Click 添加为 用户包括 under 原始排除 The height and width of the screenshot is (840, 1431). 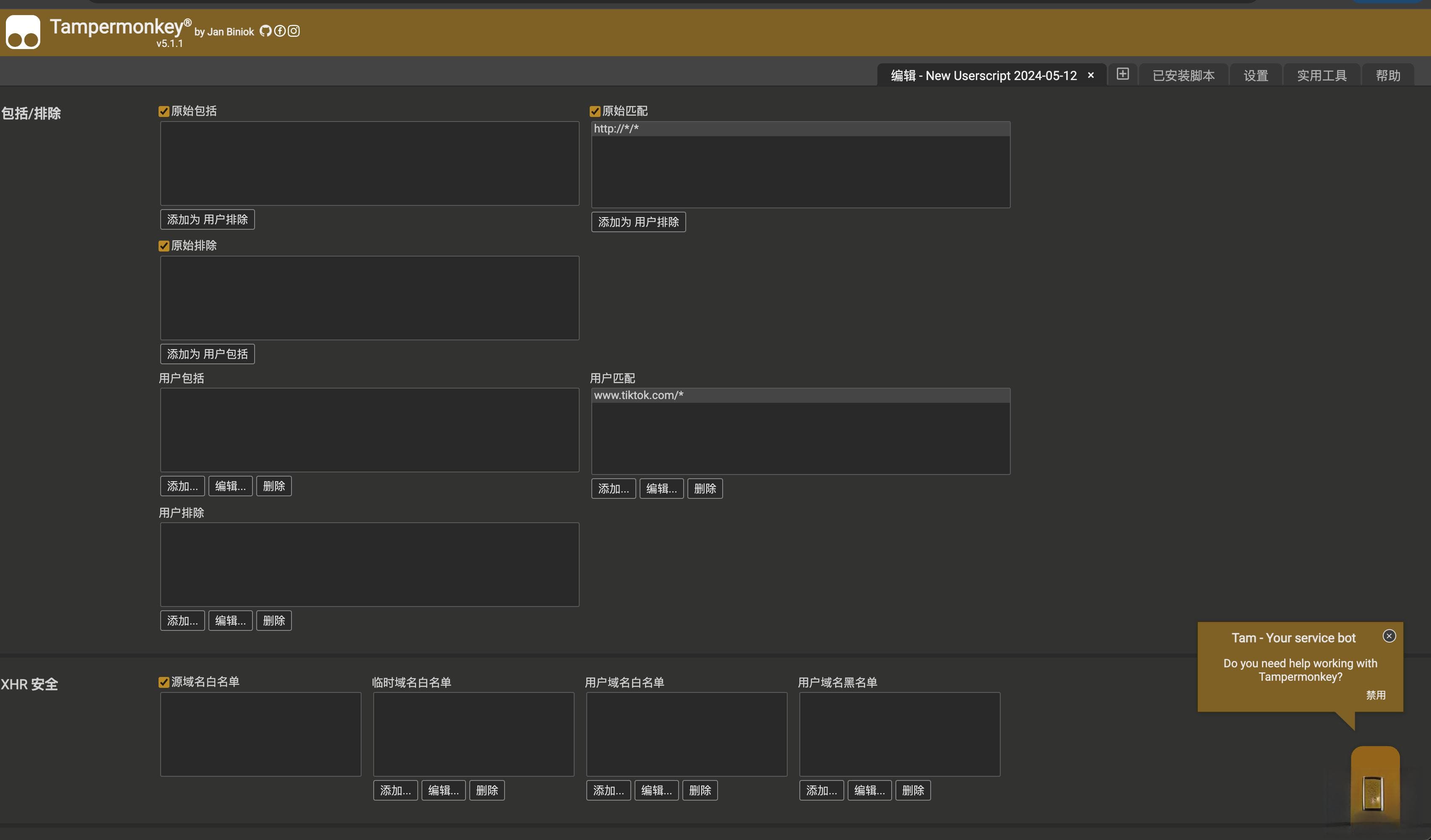[x=207, y=354]
